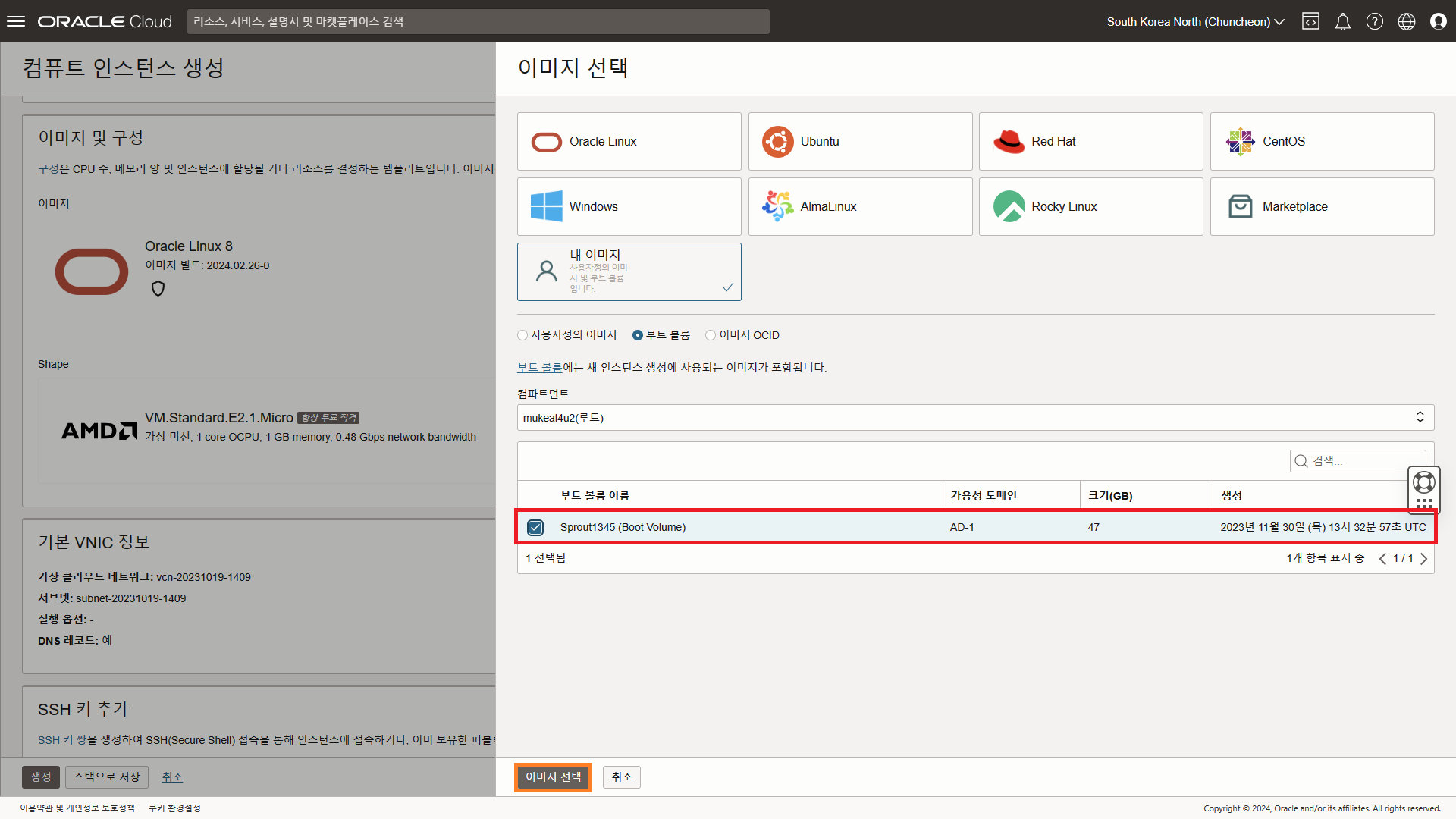Click the life ring support widget icon
The height and width of the screenshot is (819, 1456).
pyautogui.click(x=1423, y=482)
